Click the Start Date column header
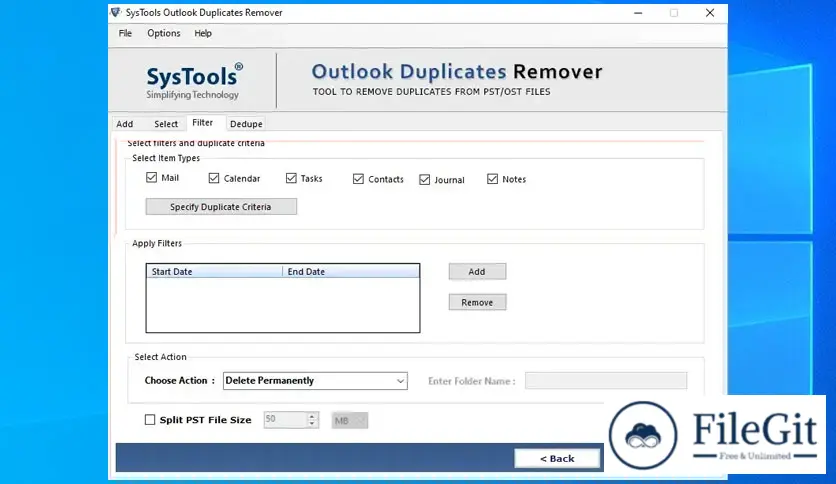 pyautogui.click(x=214, y=271)
